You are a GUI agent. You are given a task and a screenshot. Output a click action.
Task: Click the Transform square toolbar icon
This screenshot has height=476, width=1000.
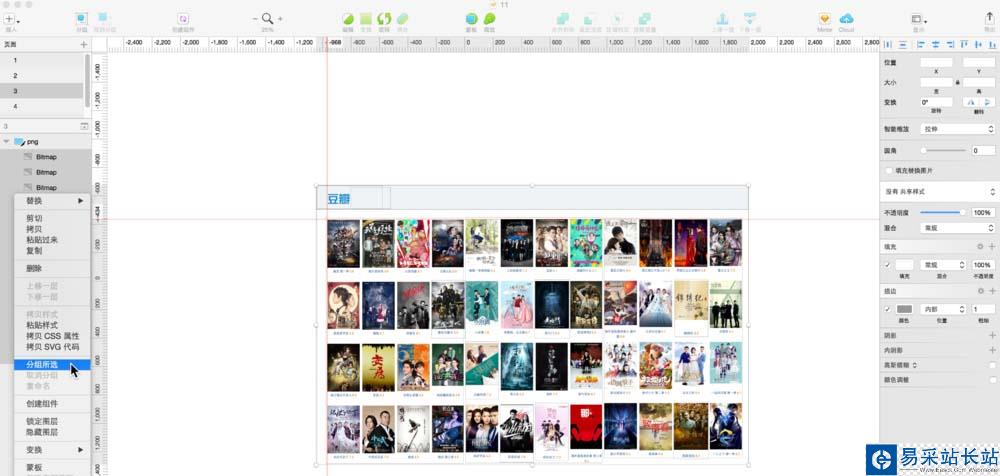[365, 19]
